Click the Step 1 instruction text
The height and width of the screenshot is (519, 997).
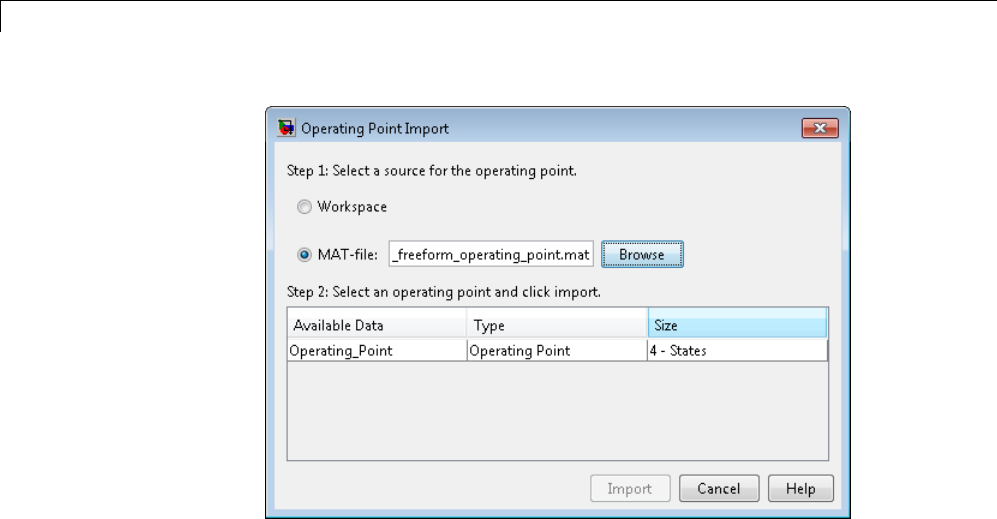point(430,171)
